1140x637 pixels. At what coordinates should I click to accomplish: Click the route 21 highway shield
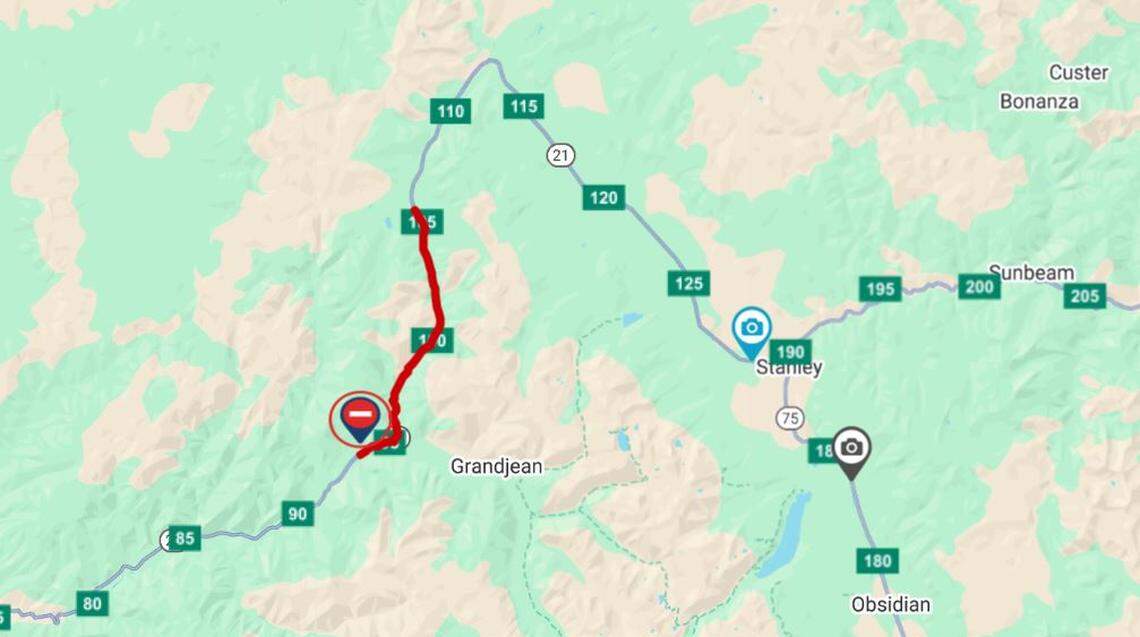[560, 155]
